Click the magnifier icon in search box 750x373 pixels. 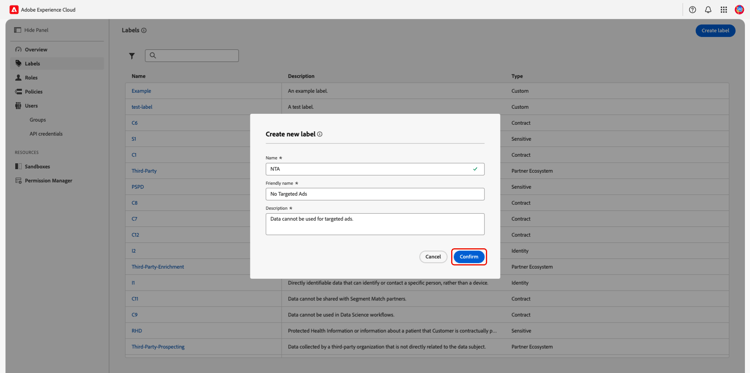click(153, 55)
